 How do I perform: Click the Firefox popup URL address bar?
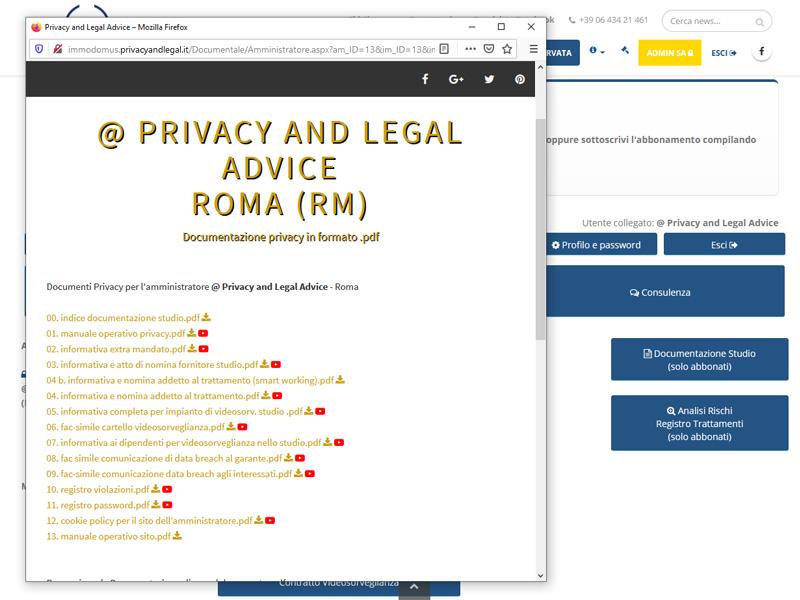[x=251, y=49]
